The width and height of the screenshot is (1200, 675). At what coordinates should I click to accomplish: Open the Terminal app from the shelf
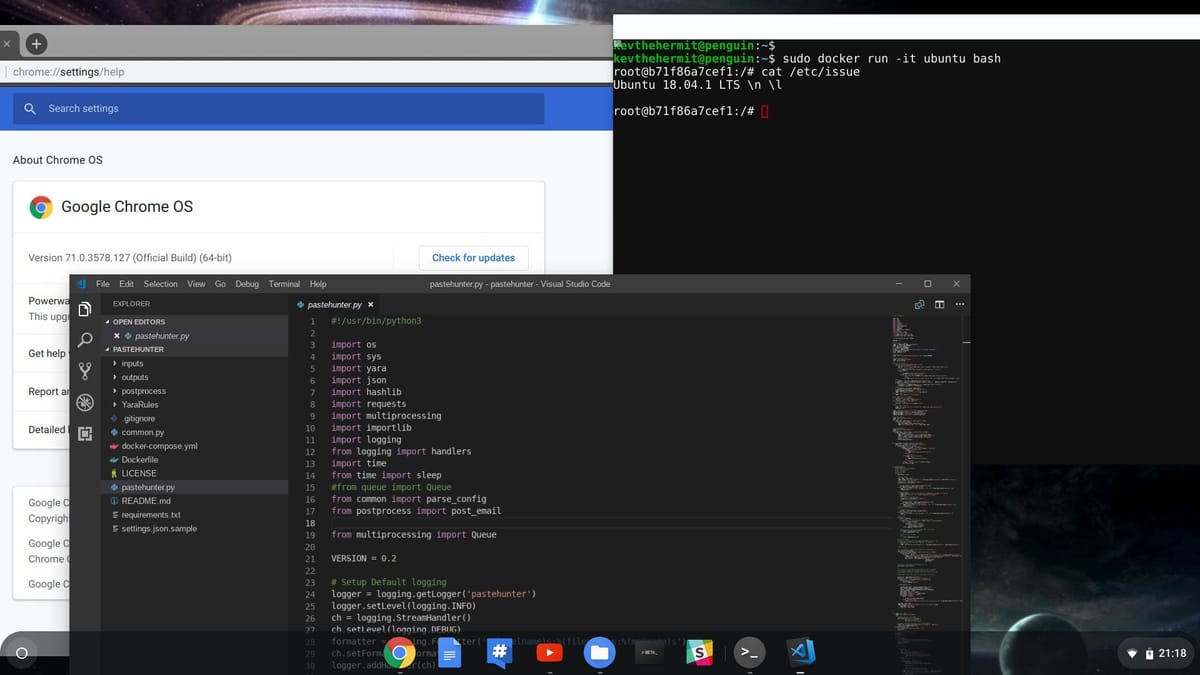[749, 652]
